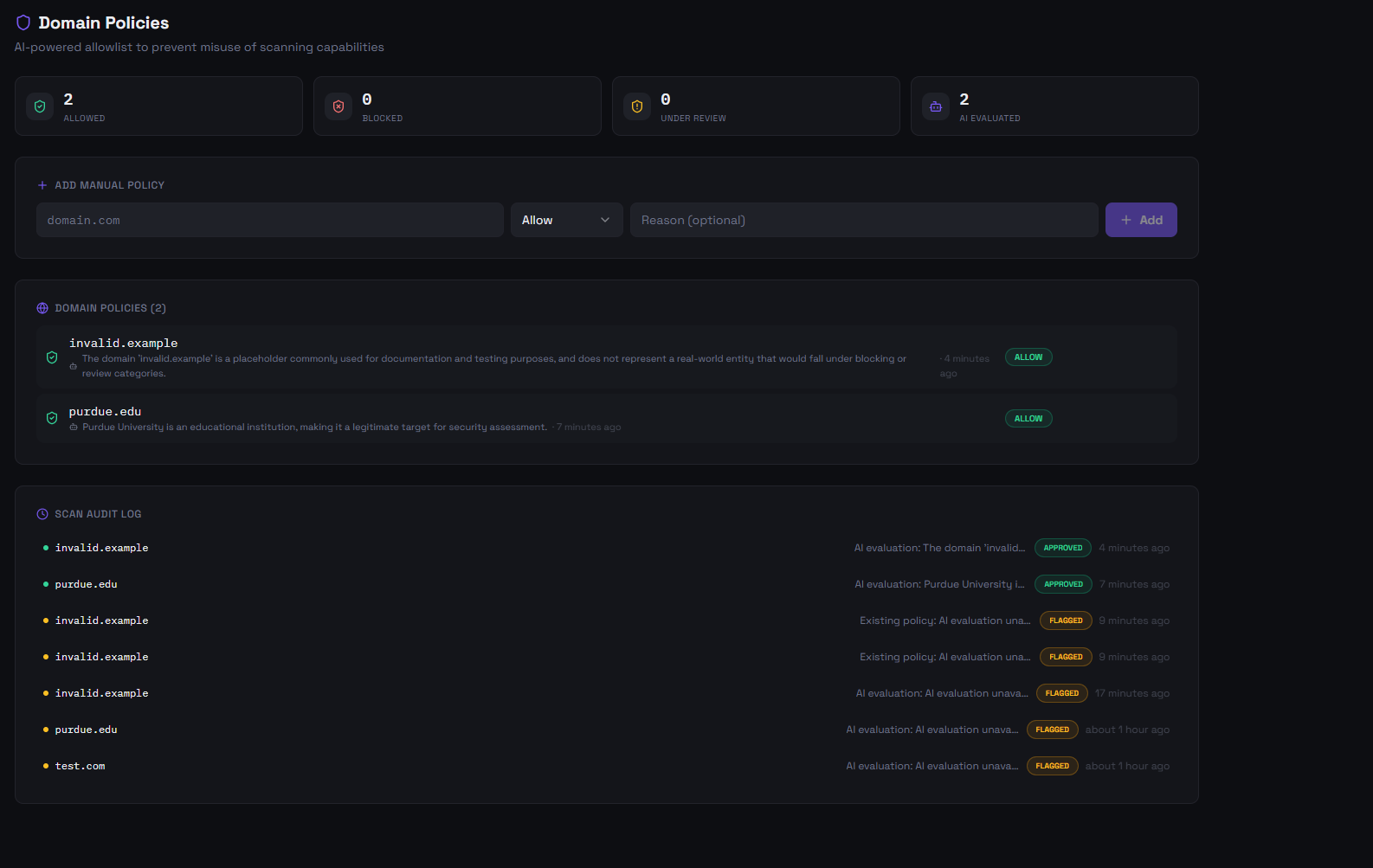Click the Reason (optional) input field
Screen dimensions: 1373x868
864,220
